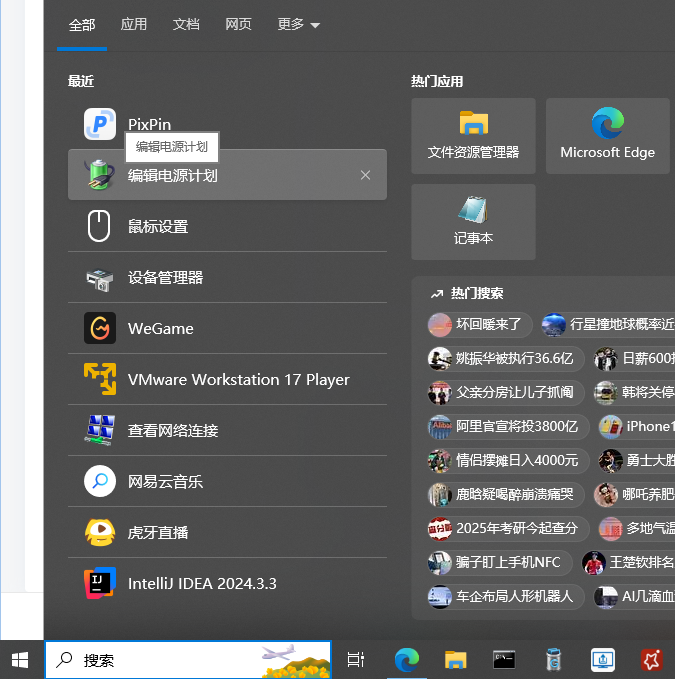Open trending search 骗子盯上手机NFC
675x679 pixels.
click(500, 563)
